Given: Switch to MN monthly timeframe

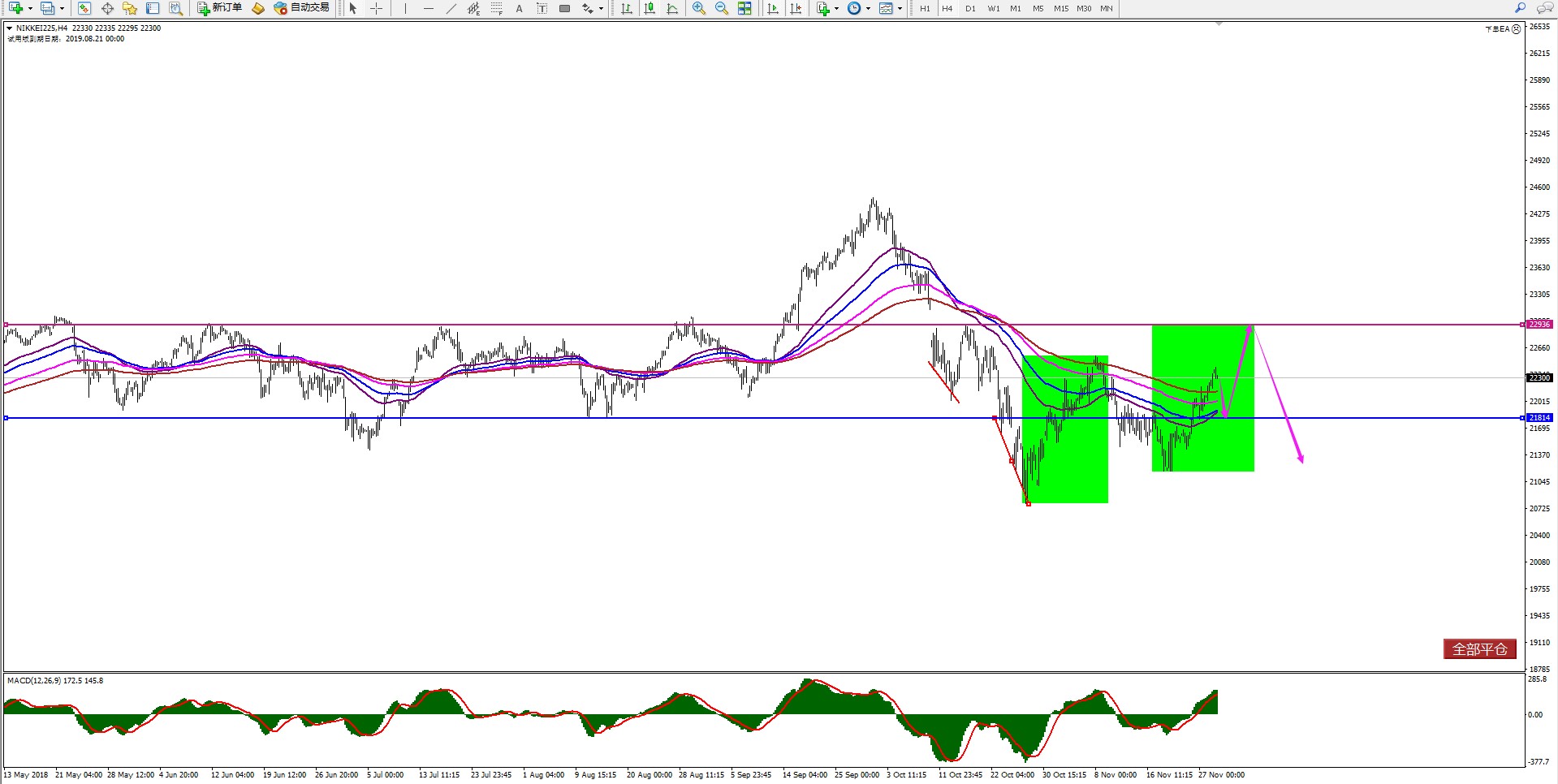Looking at the screenshot, I should (1107, 8).
